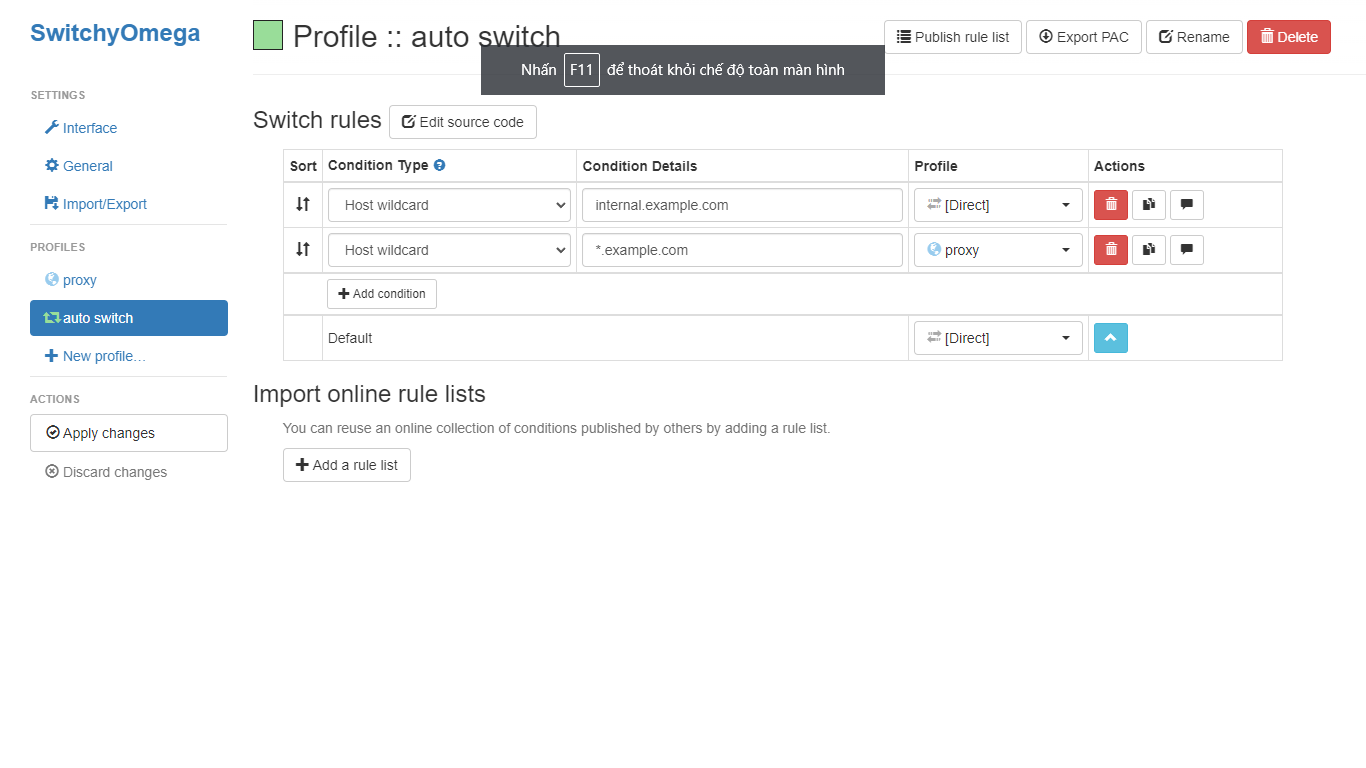Screen dimensions: 1366x768
Task: Delete the internal.example.com rule
Action: (1111, 205)
